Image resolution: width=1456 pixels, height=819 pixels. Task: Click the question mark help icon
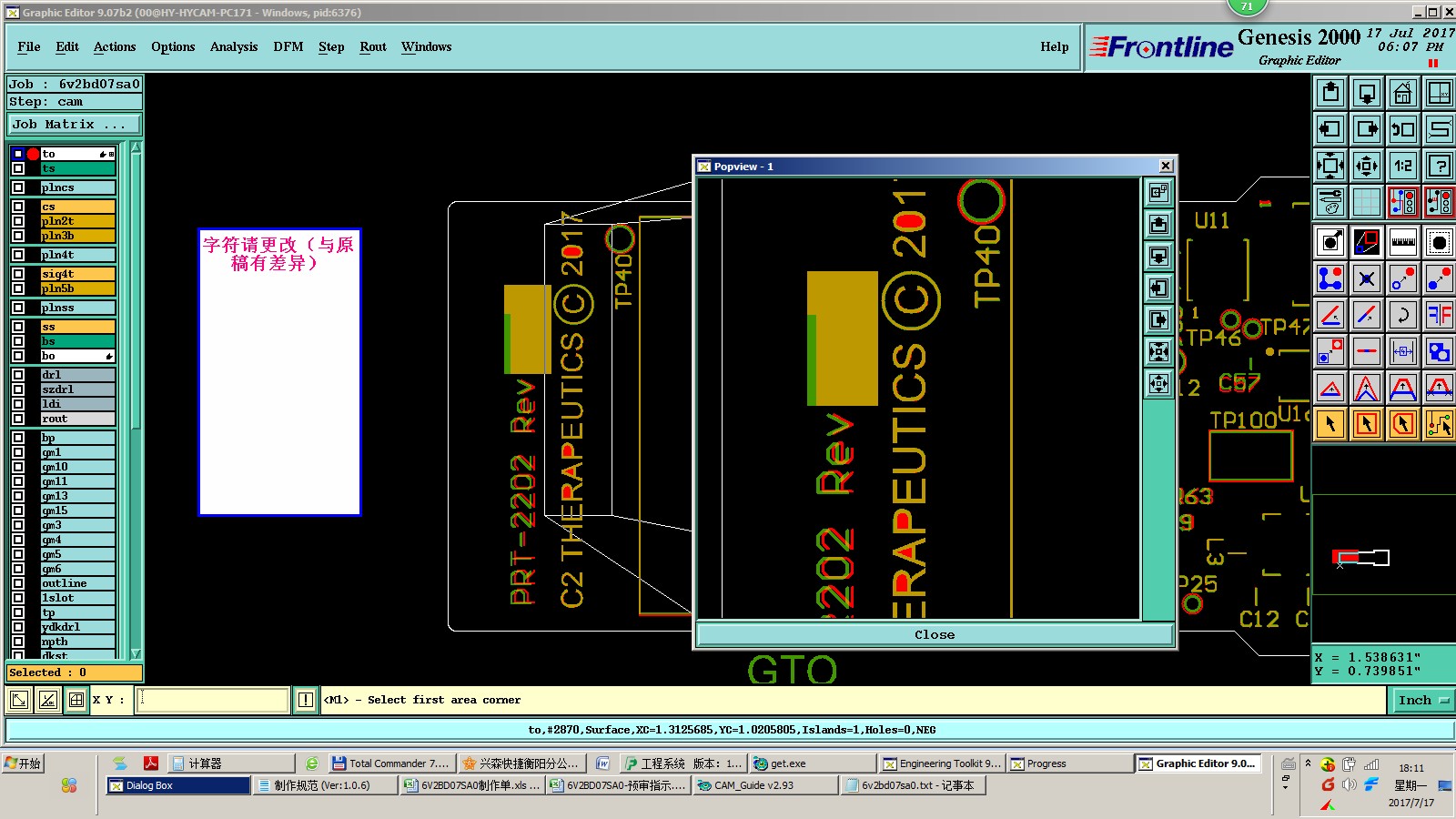coord(1440,166)
